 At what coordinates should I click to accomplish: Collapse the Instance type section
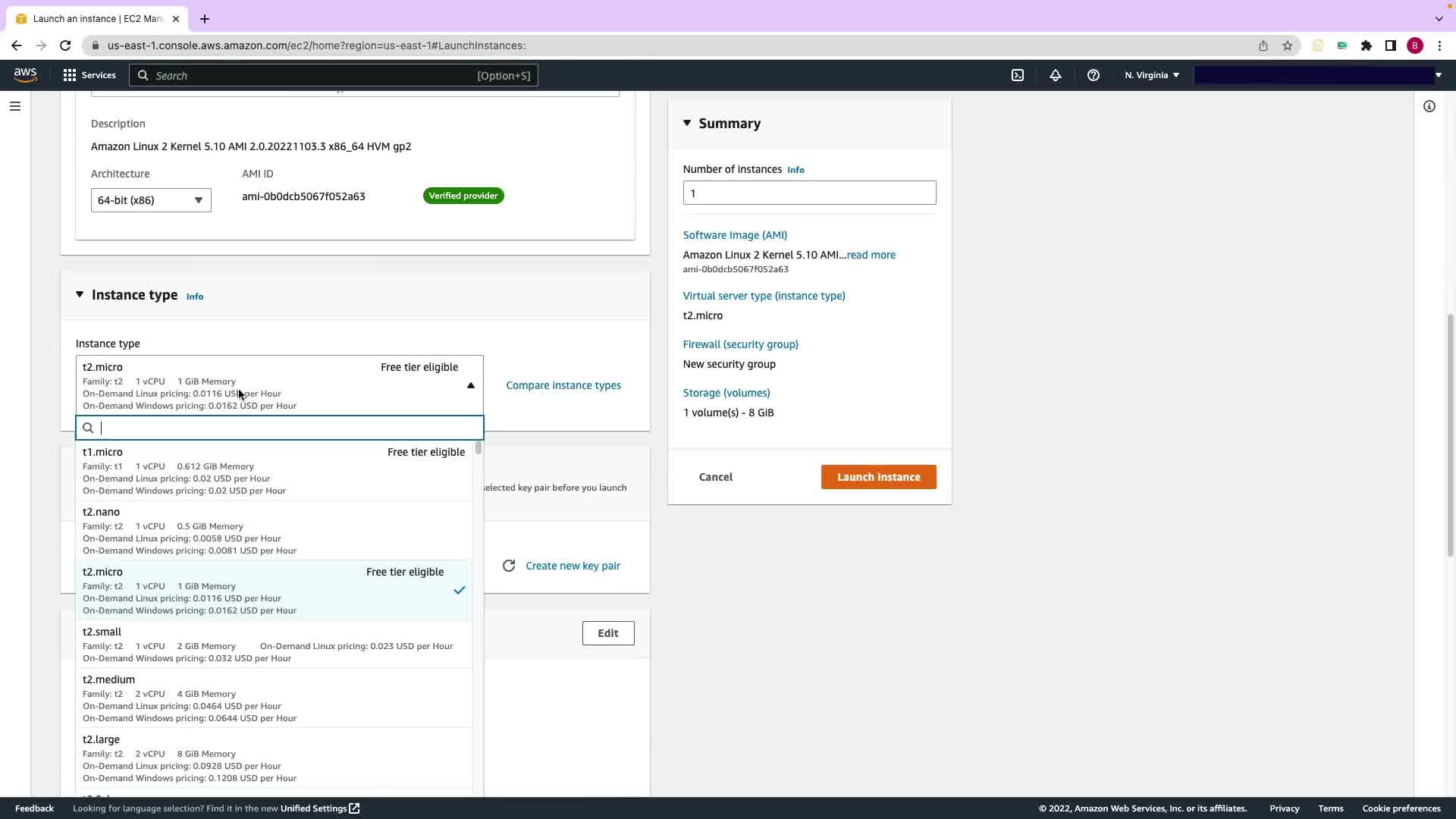click(80, 294)
